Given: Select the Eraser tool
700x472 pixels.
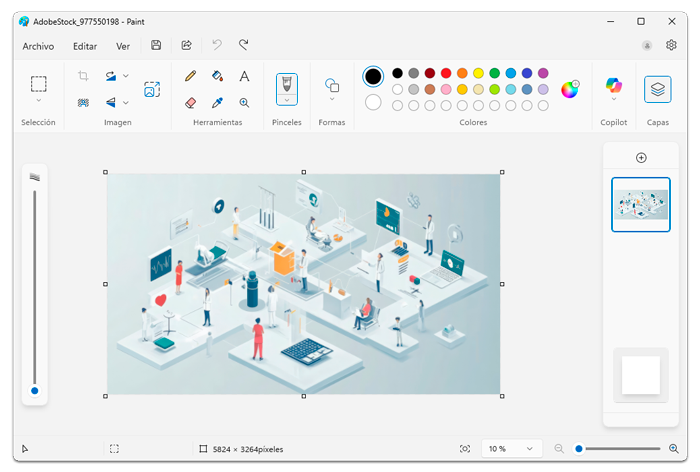Looking at the screenshot, I should click(x=191, y=103).
